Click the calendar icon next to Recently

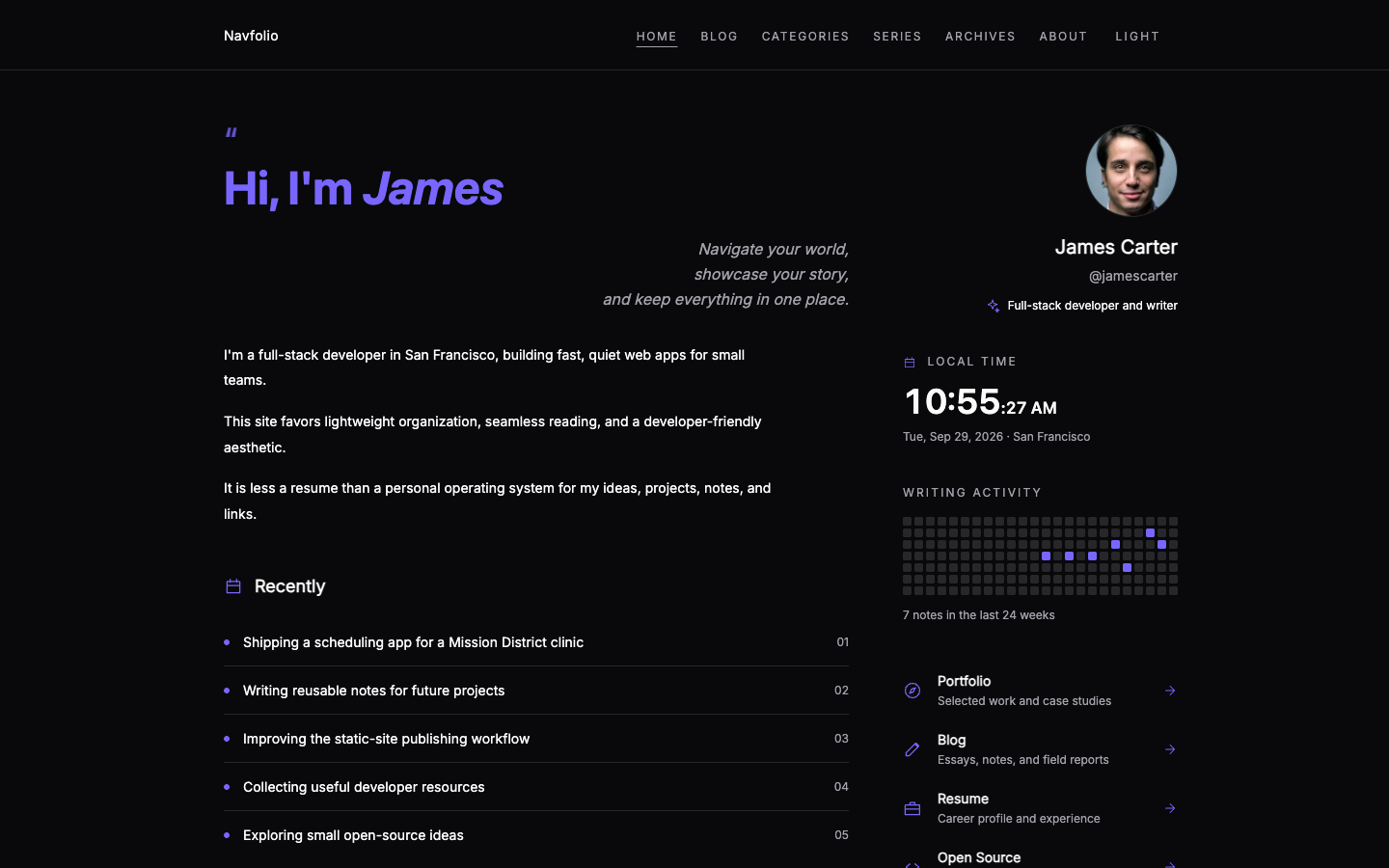(233, 586)
